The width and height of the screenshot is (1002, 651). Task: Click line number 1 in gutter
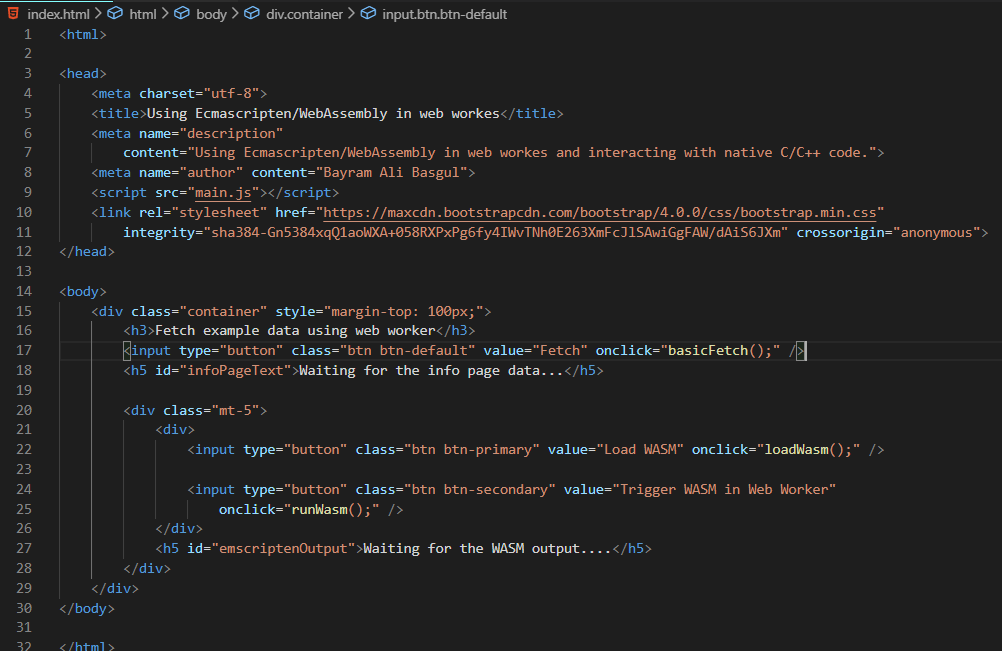[x=27, y=34]
